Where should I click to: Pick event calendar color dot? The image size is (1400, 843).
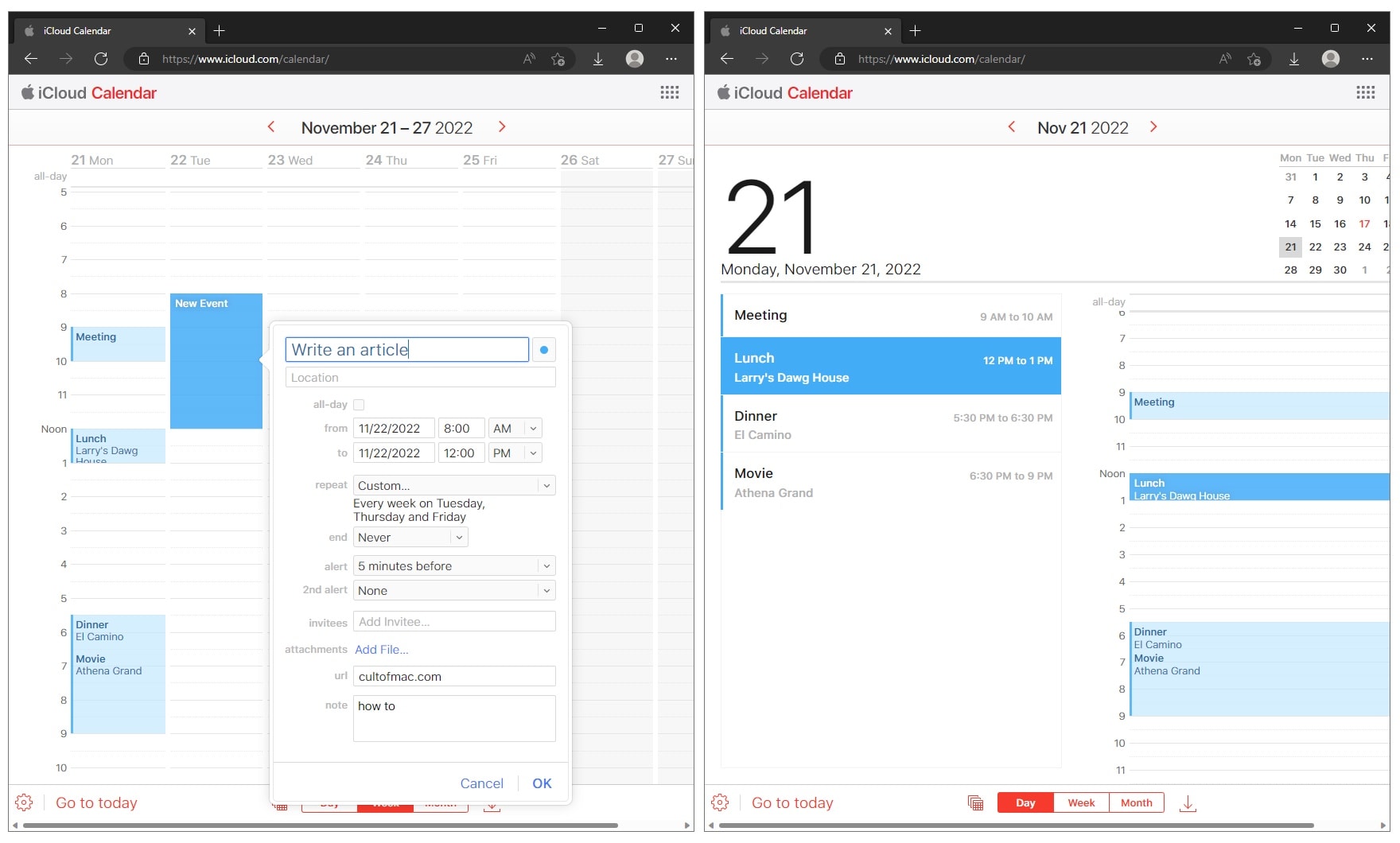[x=544, y=350]
